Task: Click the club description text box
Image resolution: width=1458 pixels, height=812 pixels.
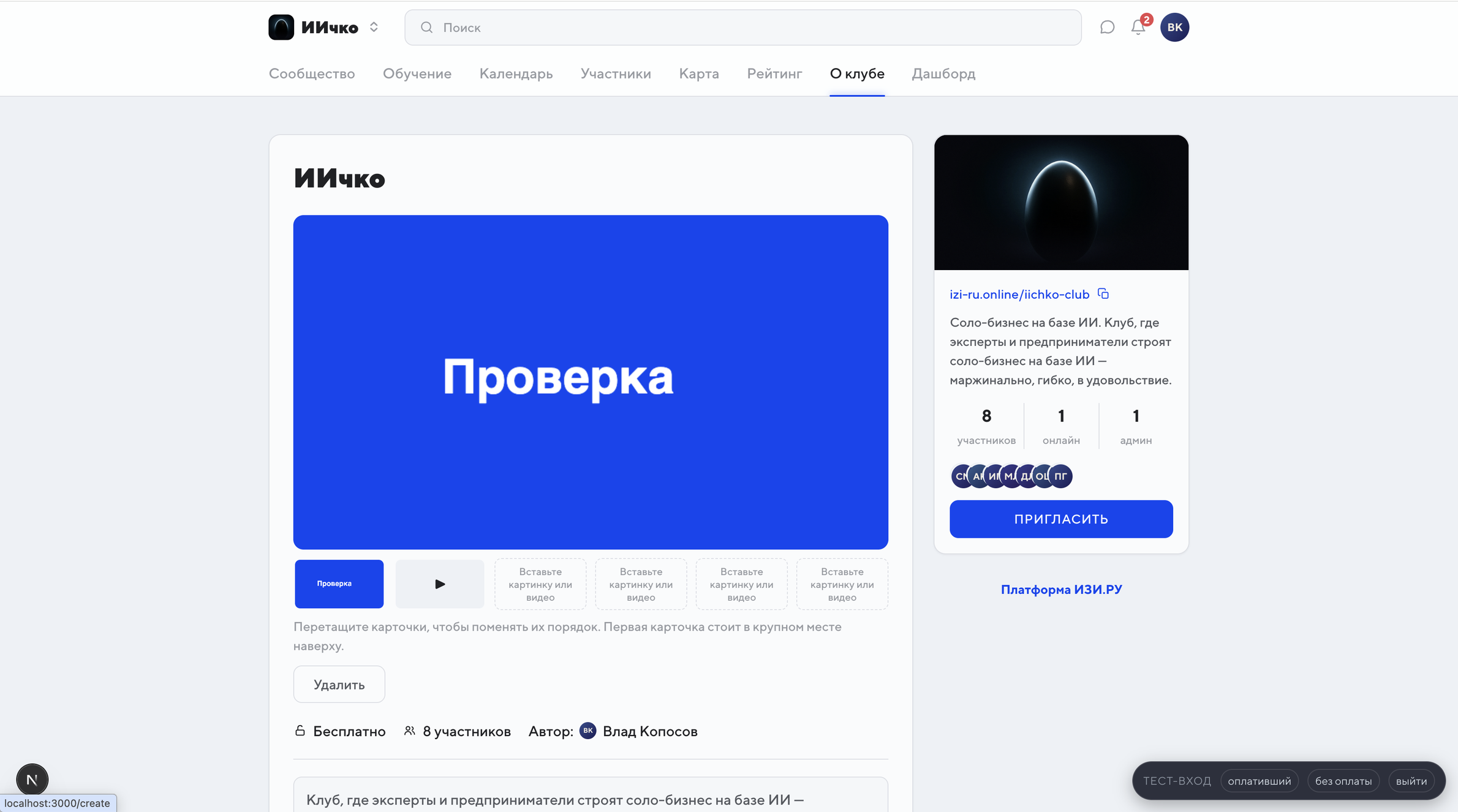Action: pyautogui.click(x=591, y=795)
